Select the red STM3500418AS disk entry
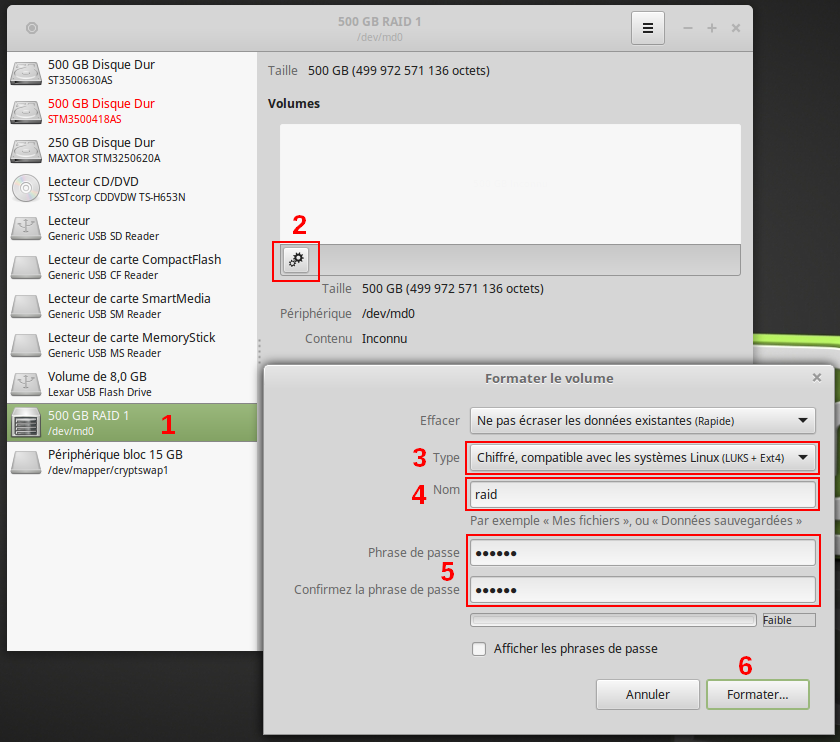 click(x=101, y=111)
